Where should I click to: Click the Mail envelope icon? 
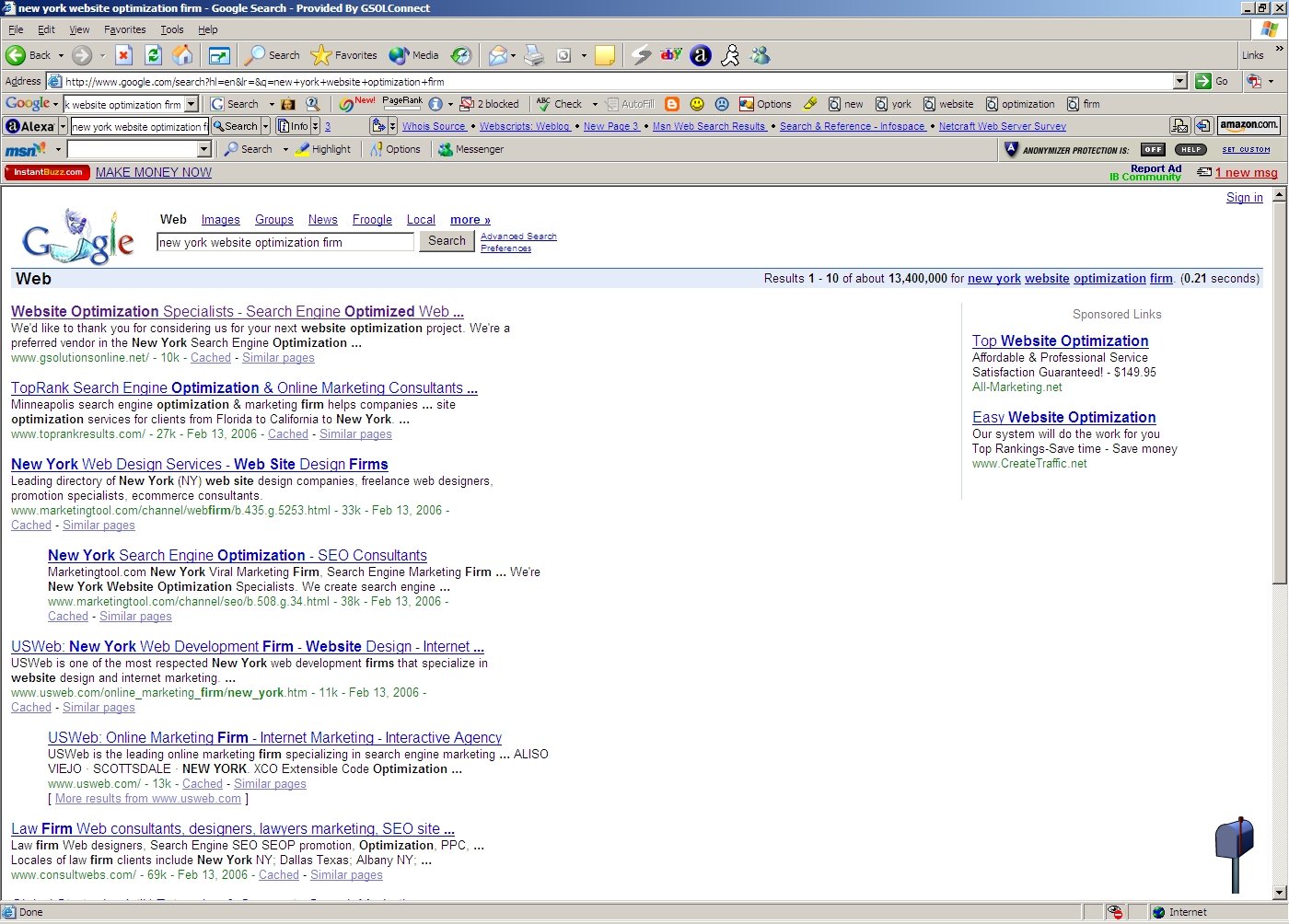click(497, 55)
